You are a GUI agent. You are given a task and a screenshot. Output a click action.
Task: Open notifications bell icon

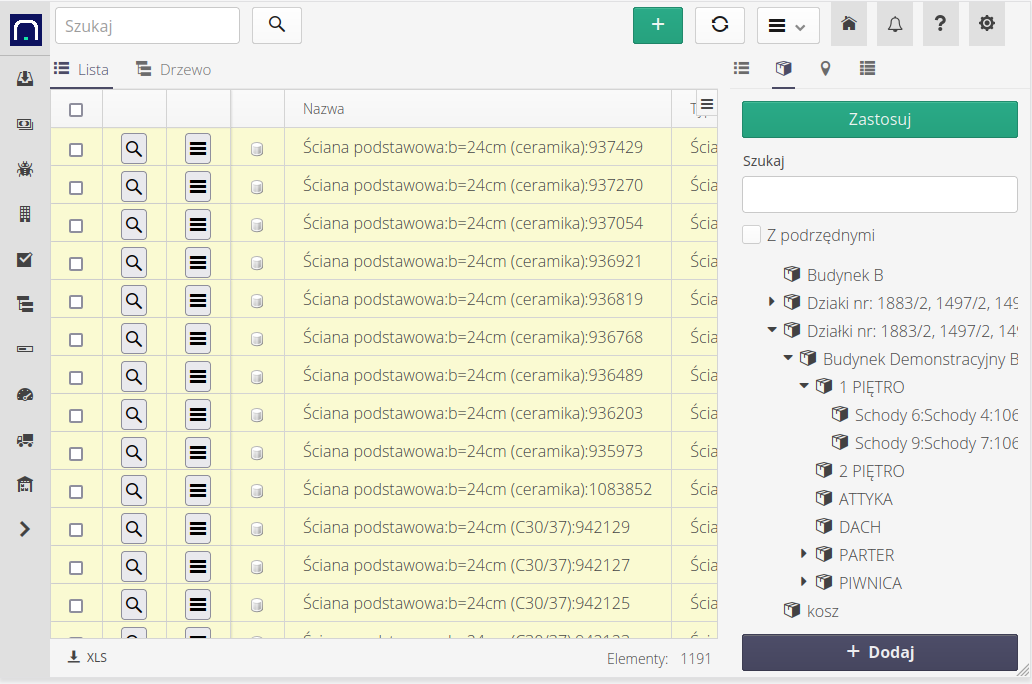(x=894, y=25)
